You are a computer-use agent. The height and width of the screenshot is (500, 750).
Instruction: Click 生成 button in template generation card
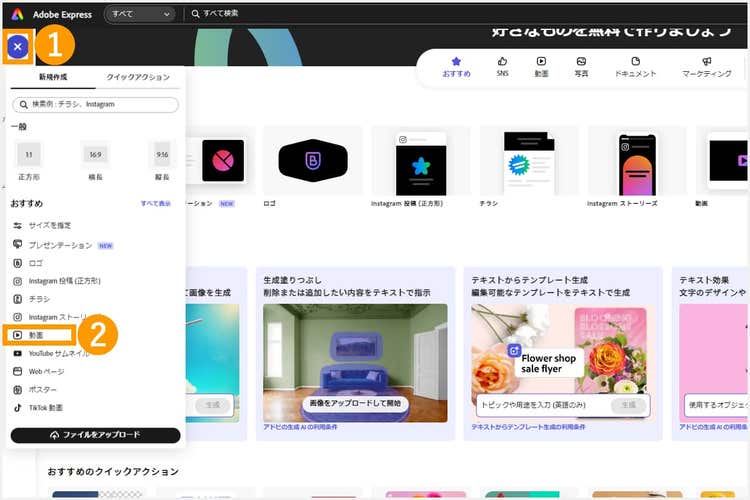point(629,405)
